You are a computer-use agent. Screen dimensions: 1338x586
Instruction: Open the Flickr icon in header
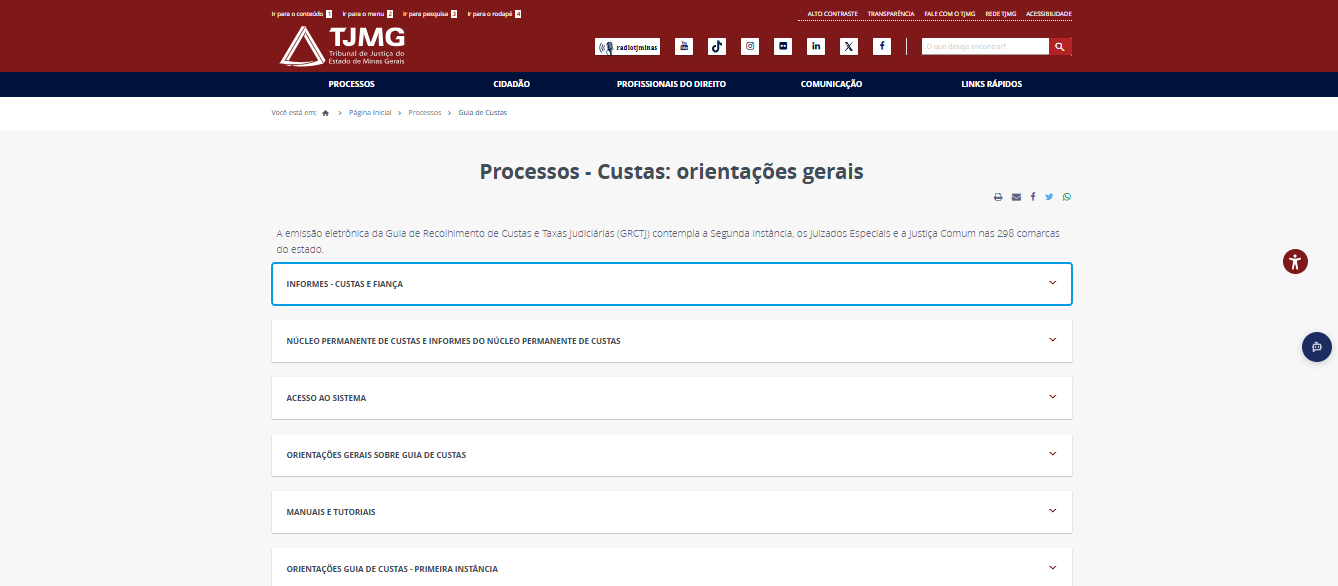[783, 46]
